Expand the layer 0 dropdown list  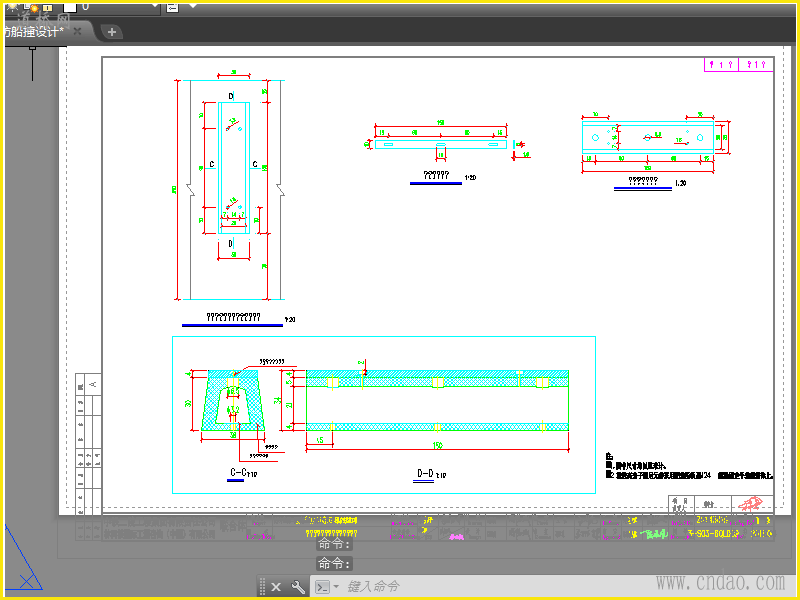coord(155,7)
